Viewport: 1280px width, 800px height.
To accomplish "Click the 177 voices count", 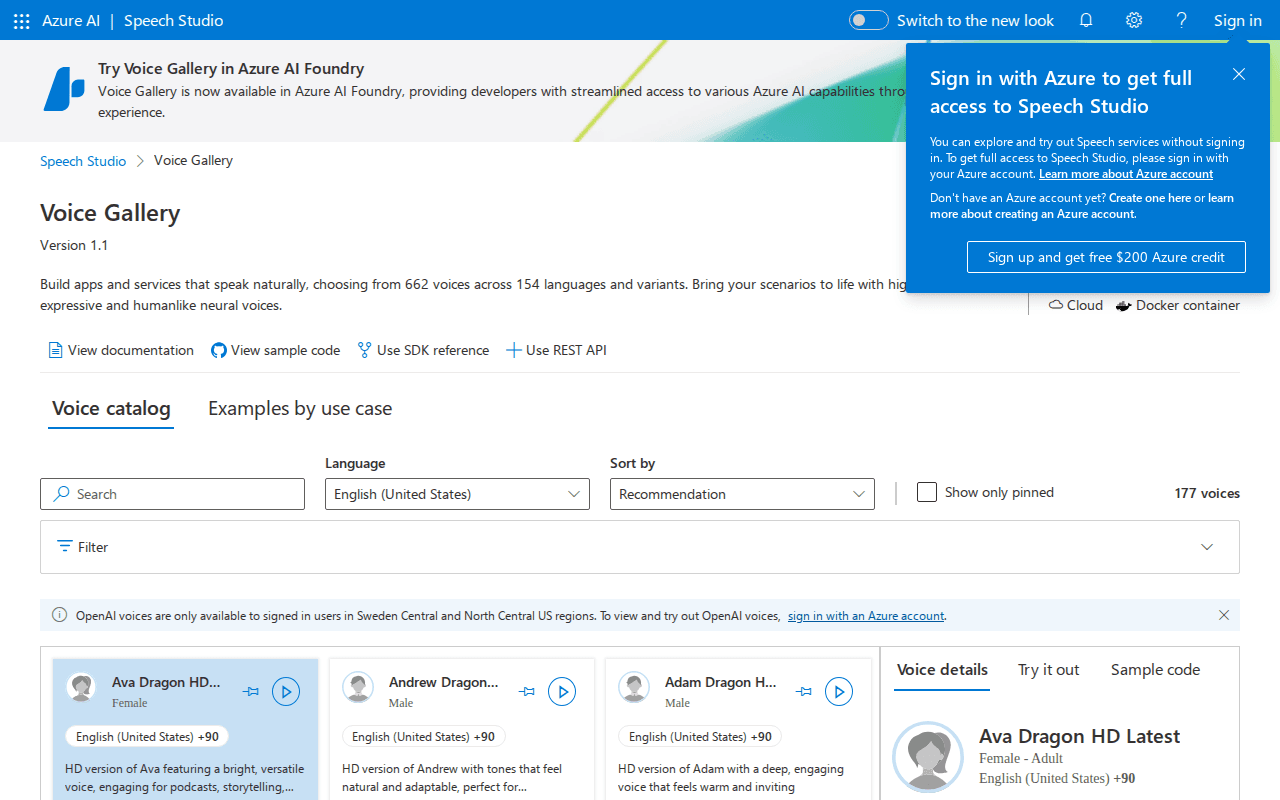I will [x=1207, y=493].
